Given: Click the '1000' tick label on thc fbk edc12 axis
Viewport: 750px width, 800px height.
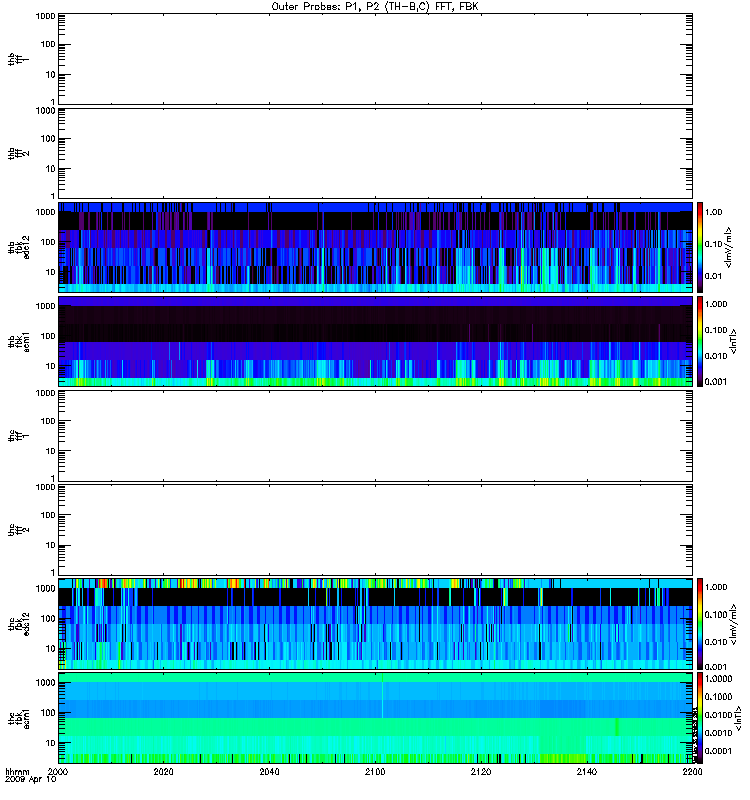Looking at the screenshot, I should point(45,588).
